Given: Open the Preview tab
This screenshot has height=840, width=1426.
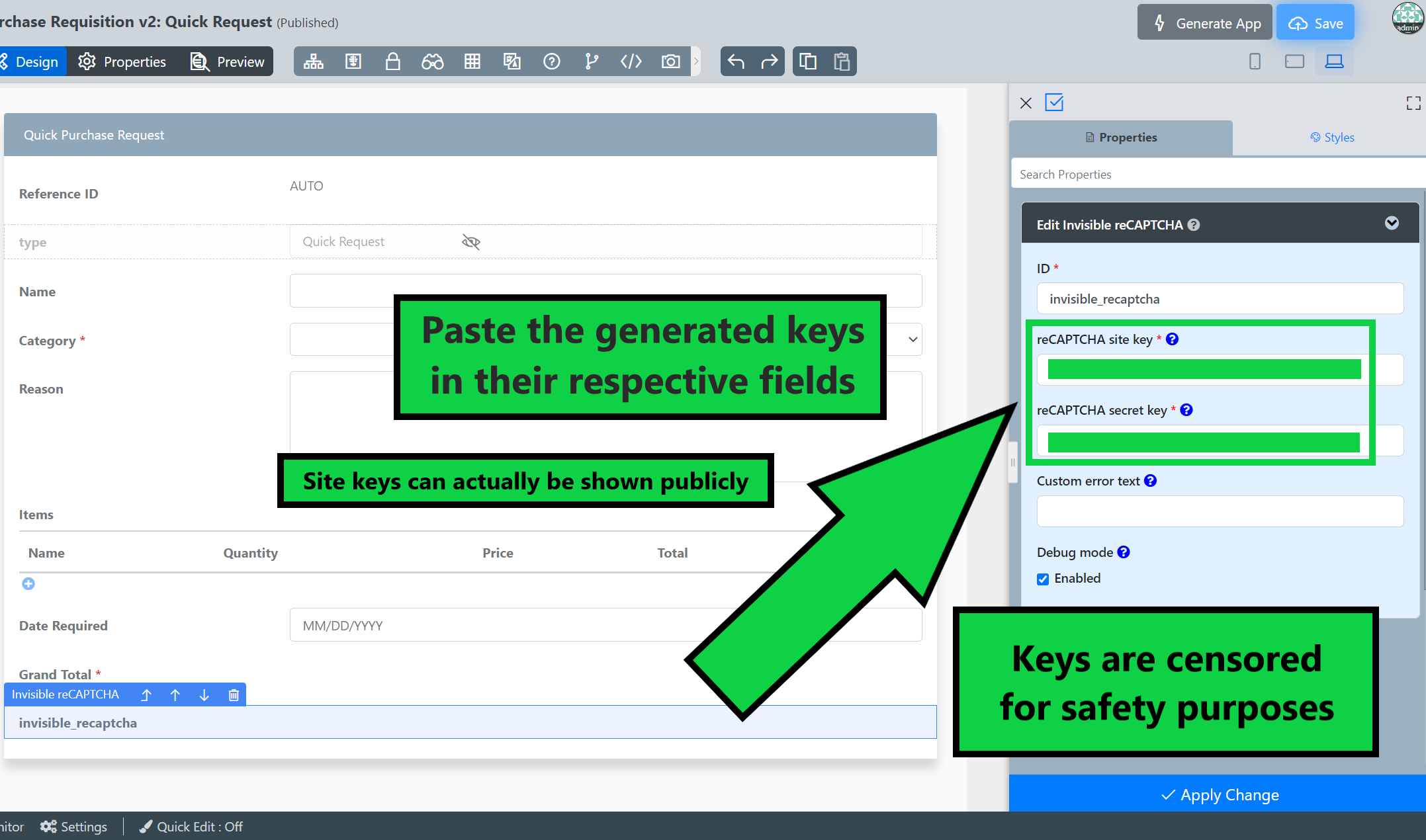Looking at the screenshot, I should (x=228, y=62).
